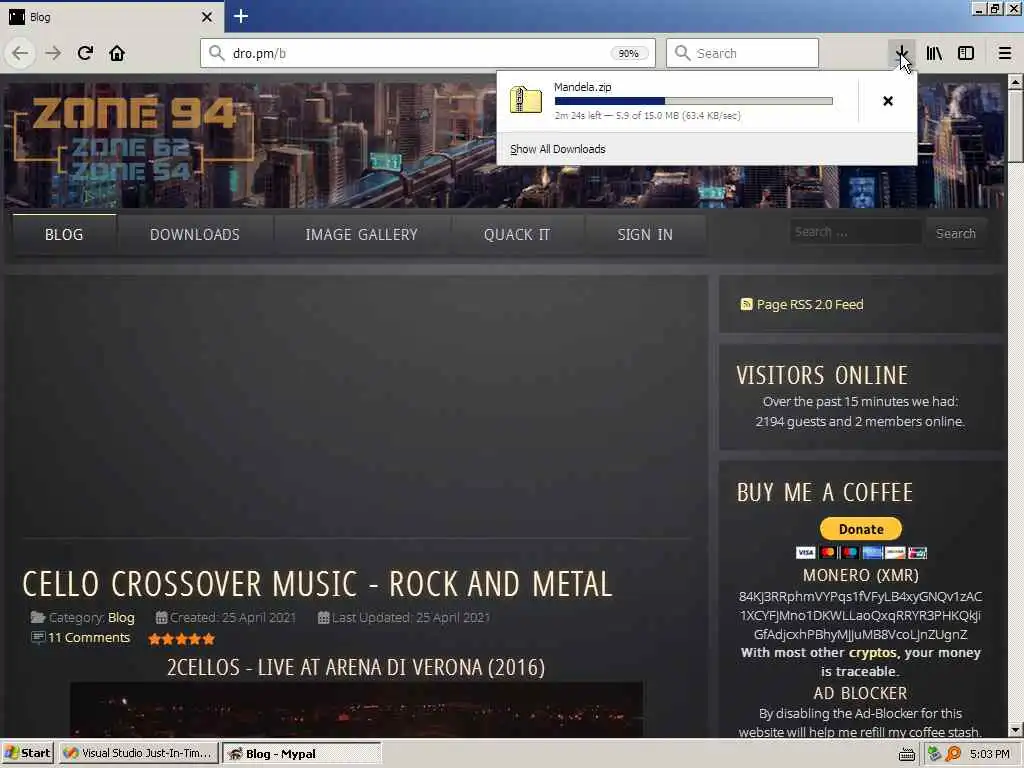Switch to Visual Studio Just-In-Time taskbar window

pyautogui.click(x=138, y=754)
